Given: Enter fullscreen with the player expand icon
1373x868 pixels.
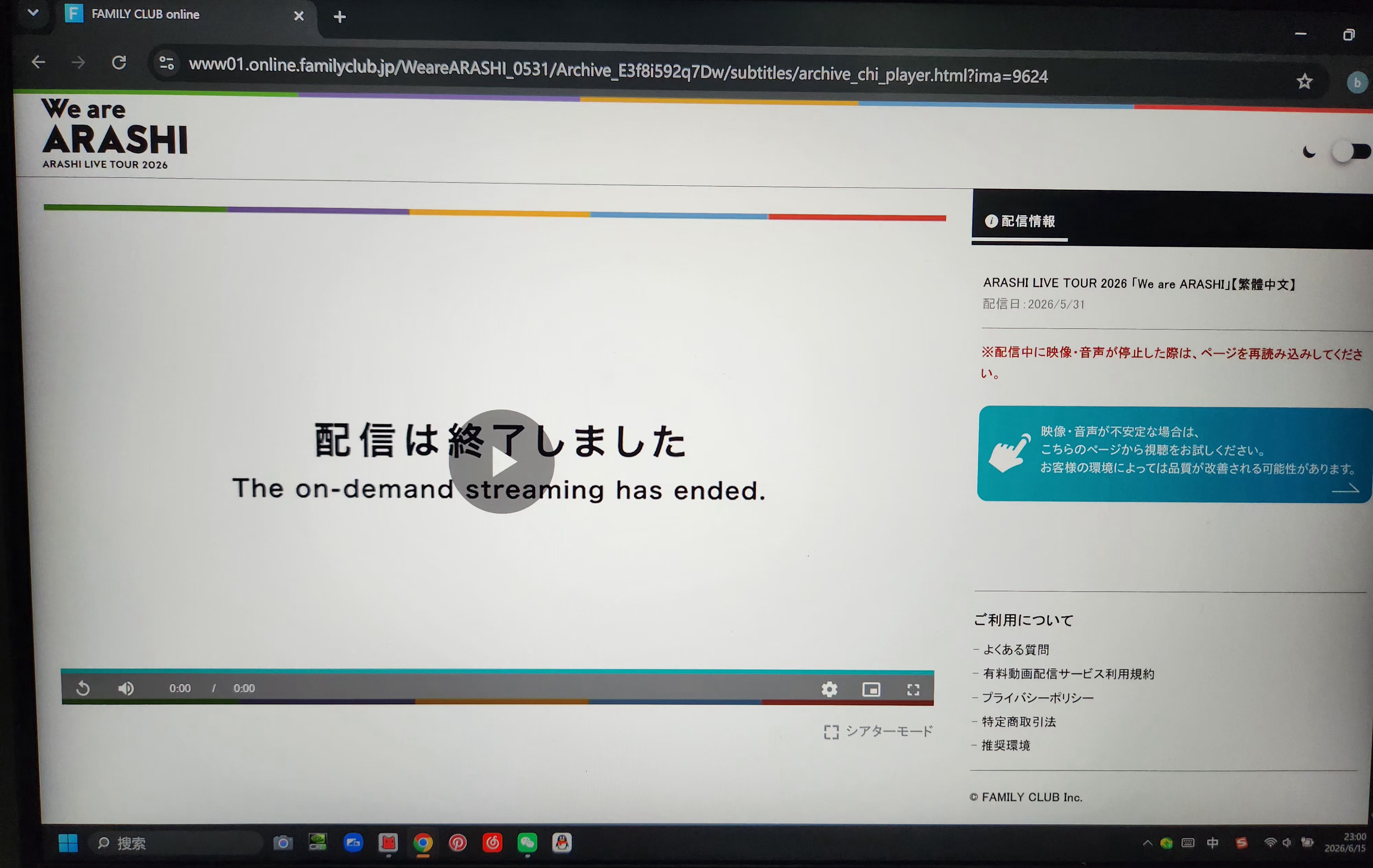Looking at the screenshot, I should point(913,690).
